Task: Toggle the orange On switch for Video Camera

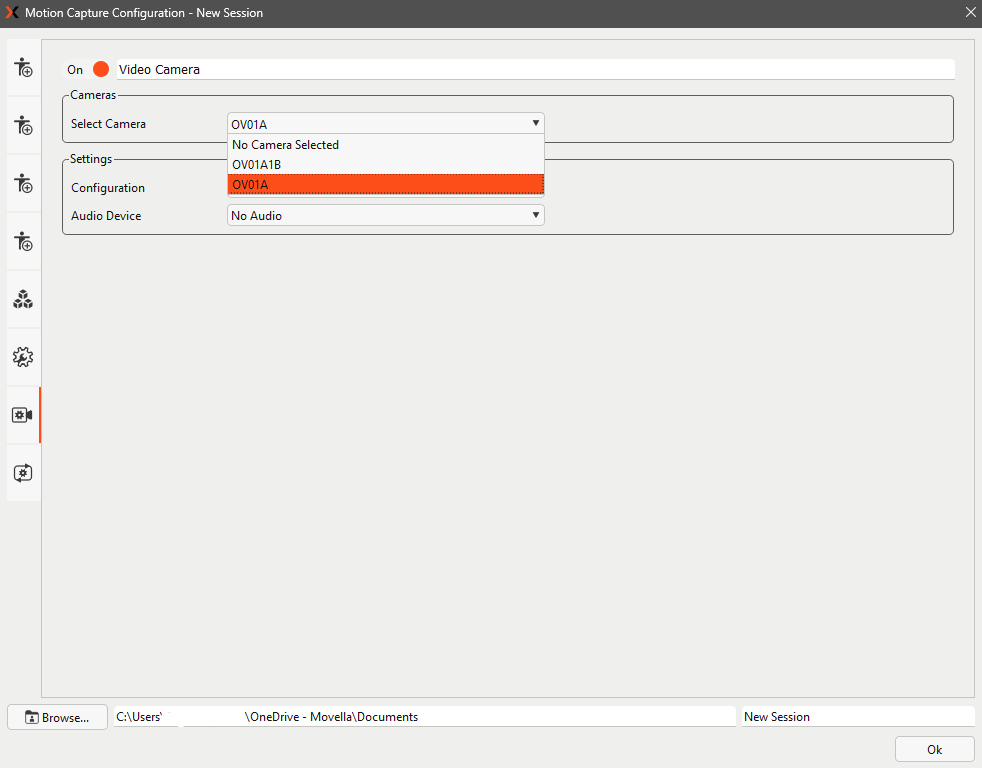Action: click(x=101, y=70)
